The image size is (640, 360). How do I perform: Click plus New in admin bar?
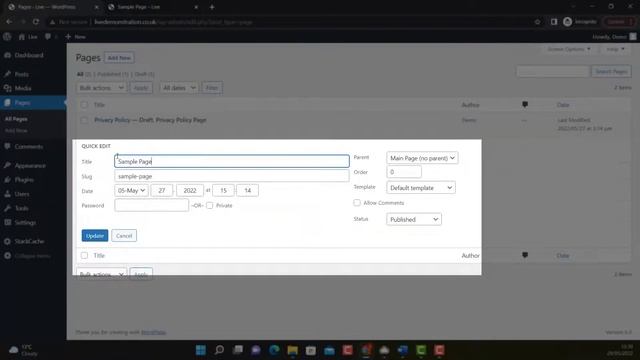pyautogui.click(x=76, y=37)
